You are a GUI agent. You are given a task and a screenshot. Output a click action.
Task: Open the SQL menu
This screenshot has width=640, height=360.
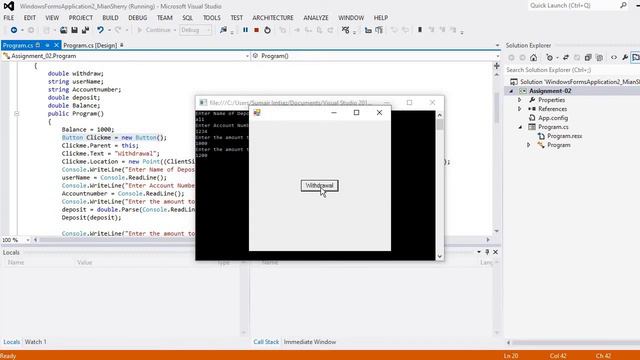tap(187, 18)
